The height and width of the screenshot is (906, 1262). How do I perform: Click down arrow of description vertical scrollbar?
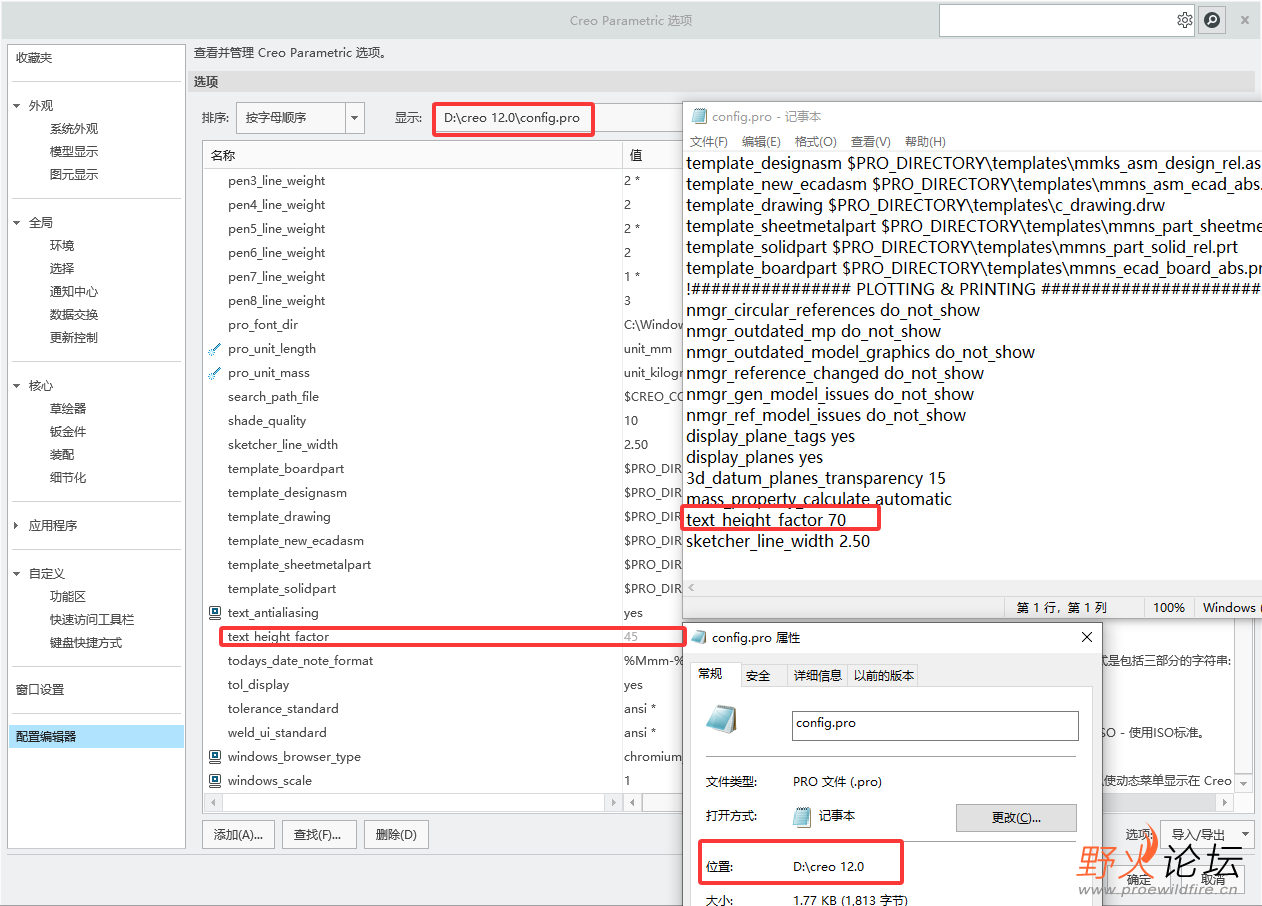[x=1243, y=783]
